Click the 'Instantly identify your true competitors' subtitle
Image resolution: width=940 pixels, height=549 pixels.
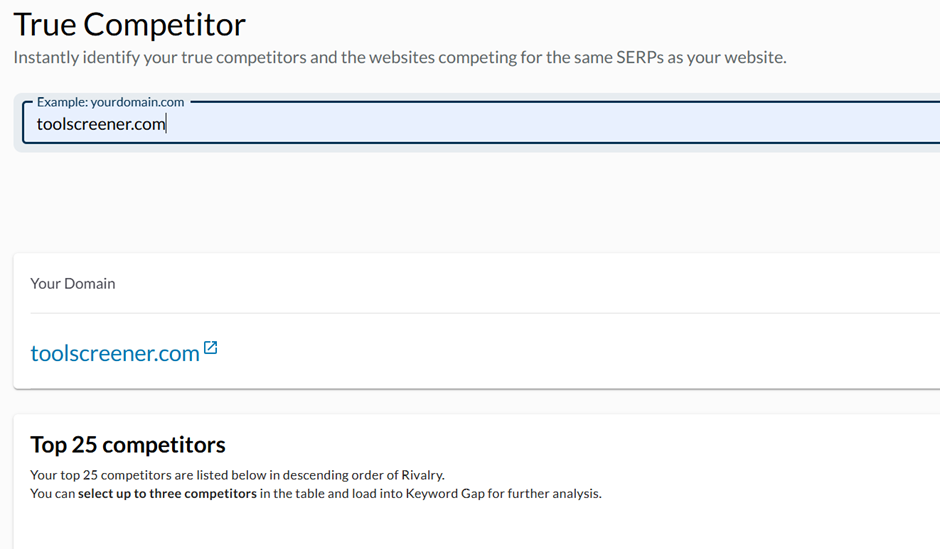[x=400, y=58]
